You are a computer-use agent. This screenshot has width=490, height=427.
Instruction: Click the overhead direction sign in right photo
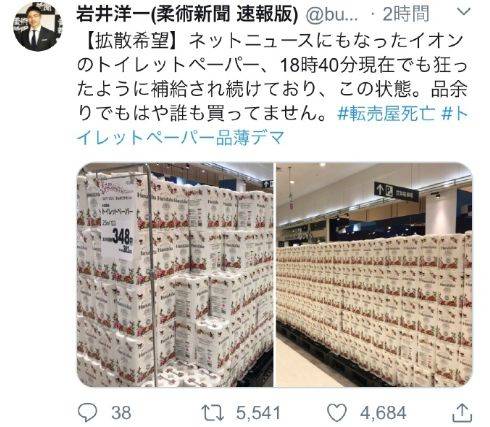[x=396, y=191]
